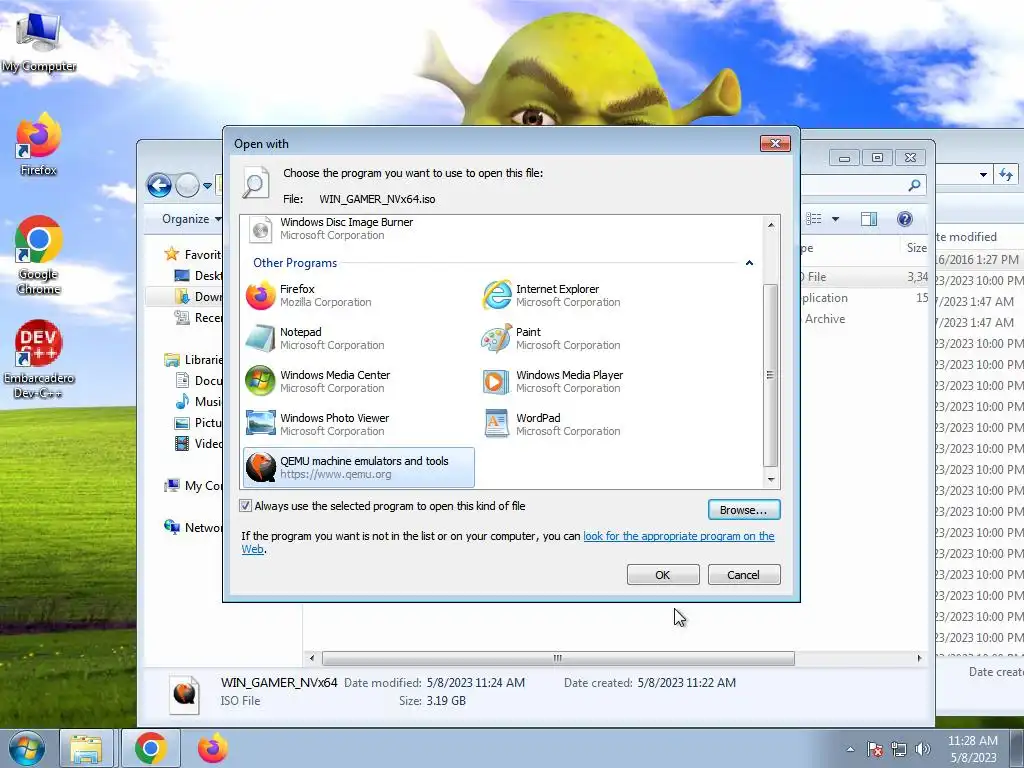This screenshot has height=768, width=1024.
Task: Select Documents library in navigation pane
Action: 199,381
